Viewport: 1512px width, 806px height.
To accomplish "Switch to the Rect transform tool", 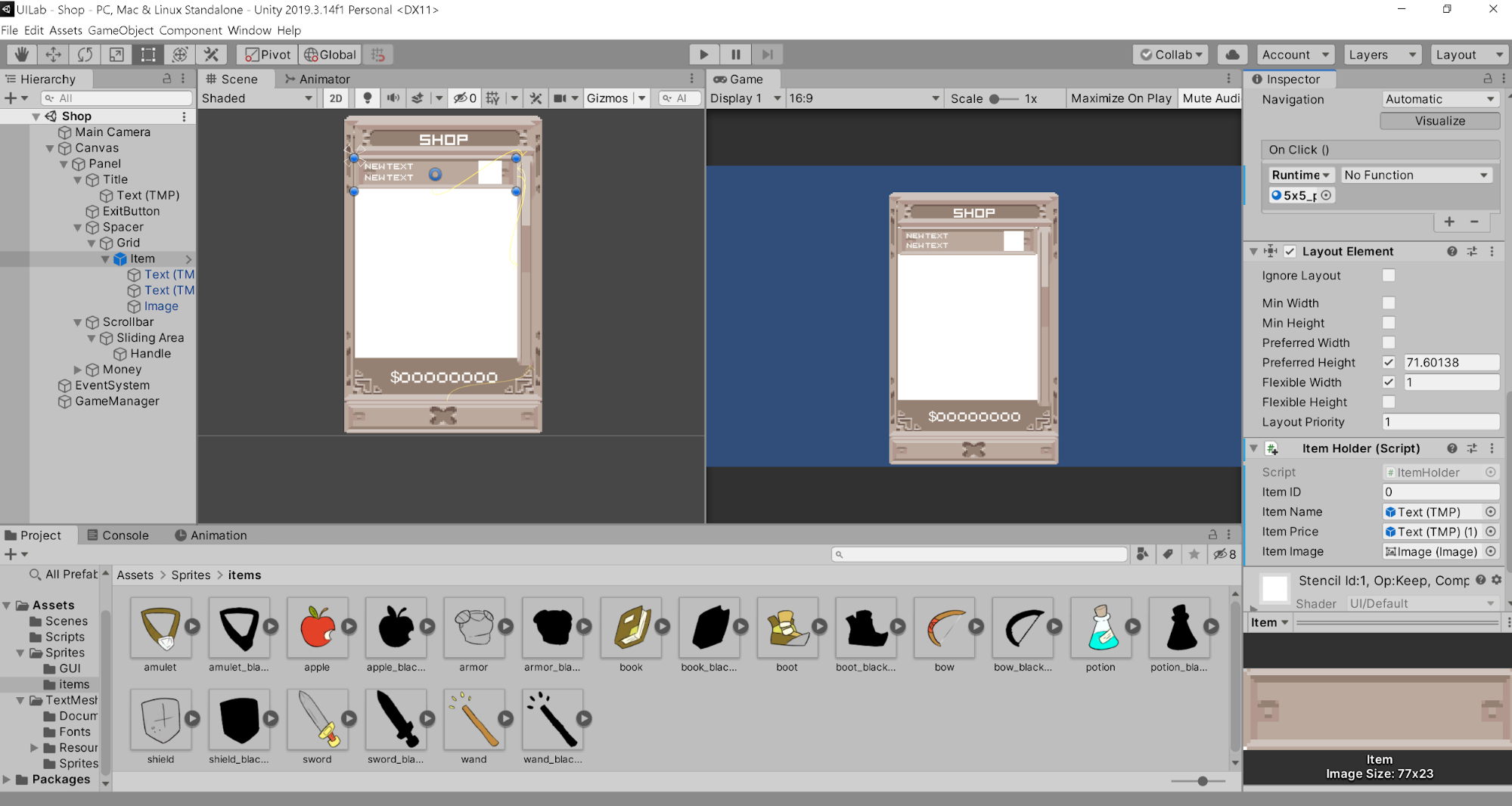I will [147, 54].
